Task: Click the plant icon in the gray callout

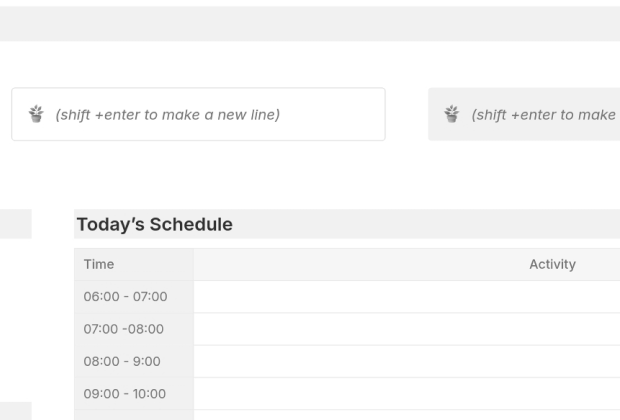Action: pyautogui.click(x=452, y=115)
